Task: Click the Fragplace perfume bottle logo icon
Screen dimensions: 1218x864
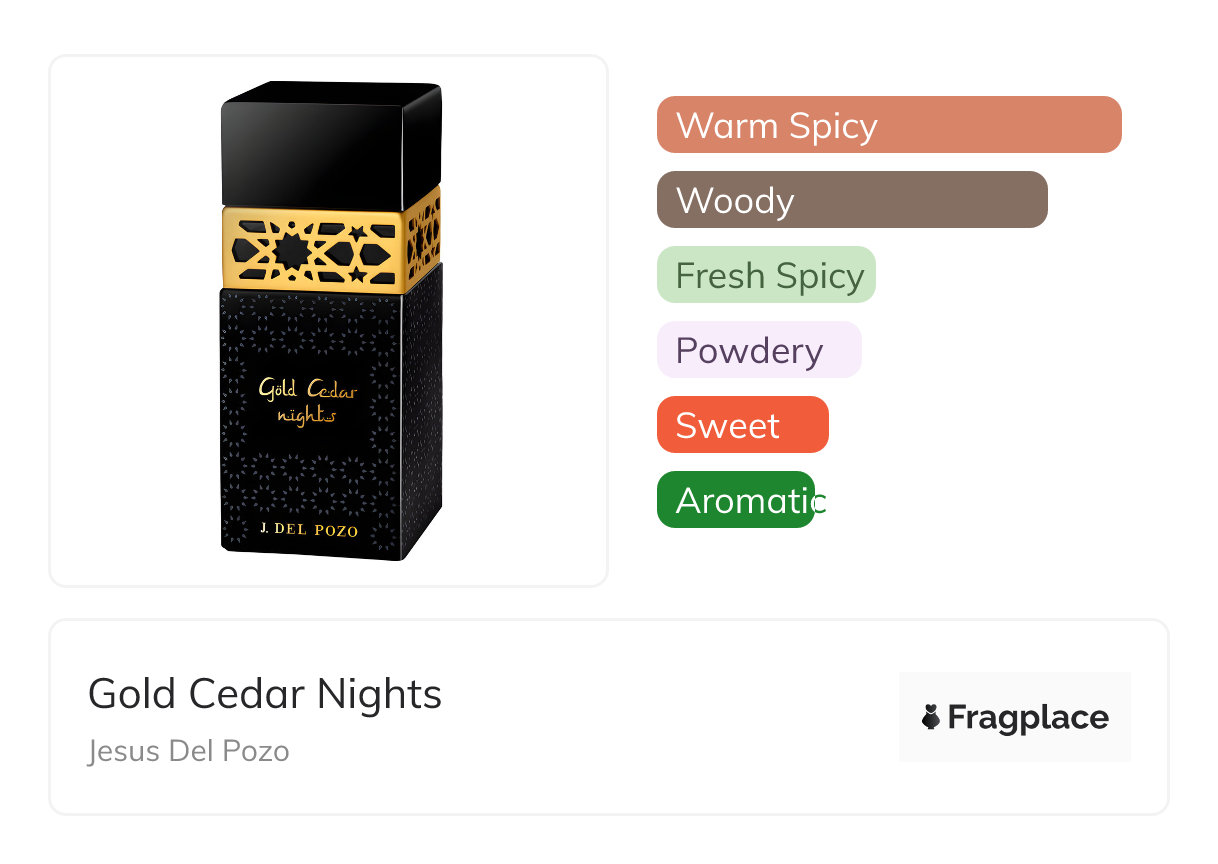Action: tap(931, 717)
